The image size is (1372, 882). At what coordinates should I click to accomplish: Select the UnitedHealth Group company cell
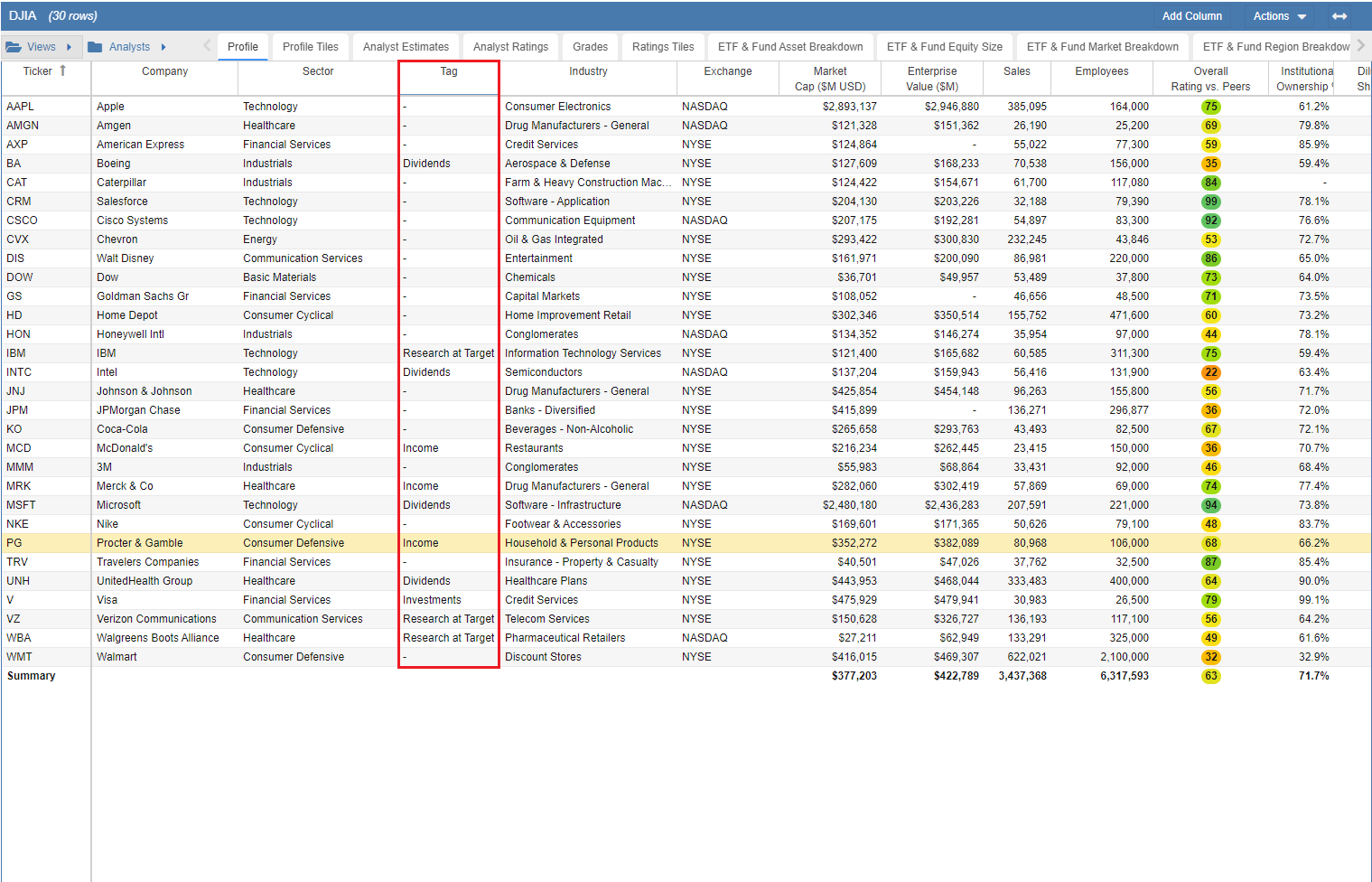pos(165,581)
